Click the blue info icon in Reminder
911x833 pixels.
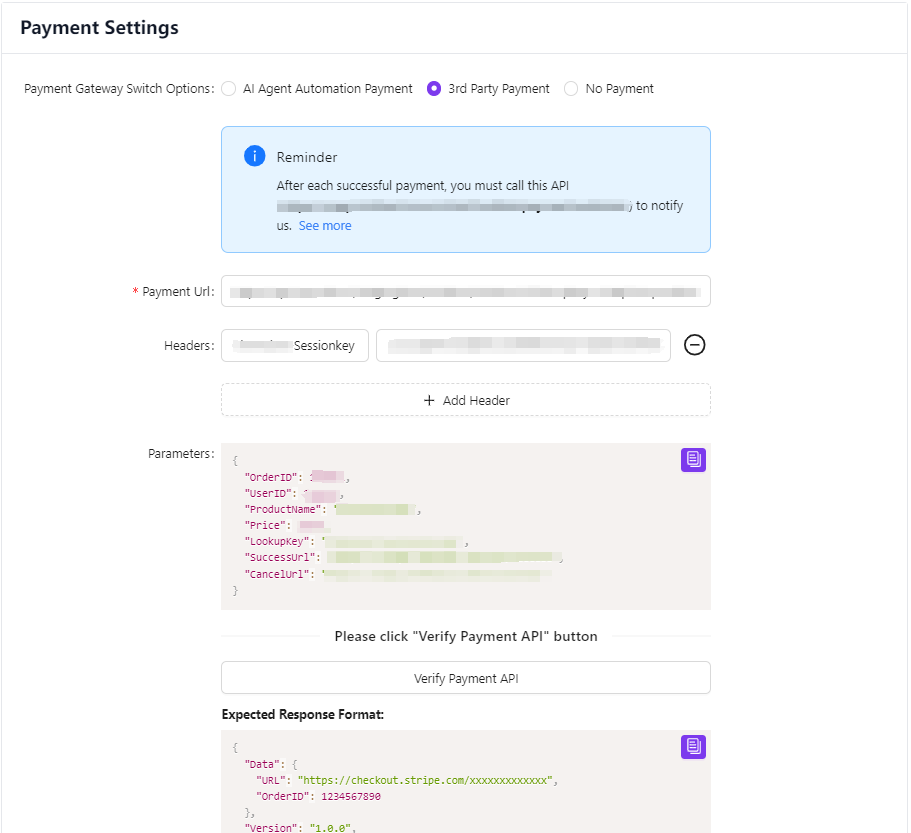pos(255,157)
